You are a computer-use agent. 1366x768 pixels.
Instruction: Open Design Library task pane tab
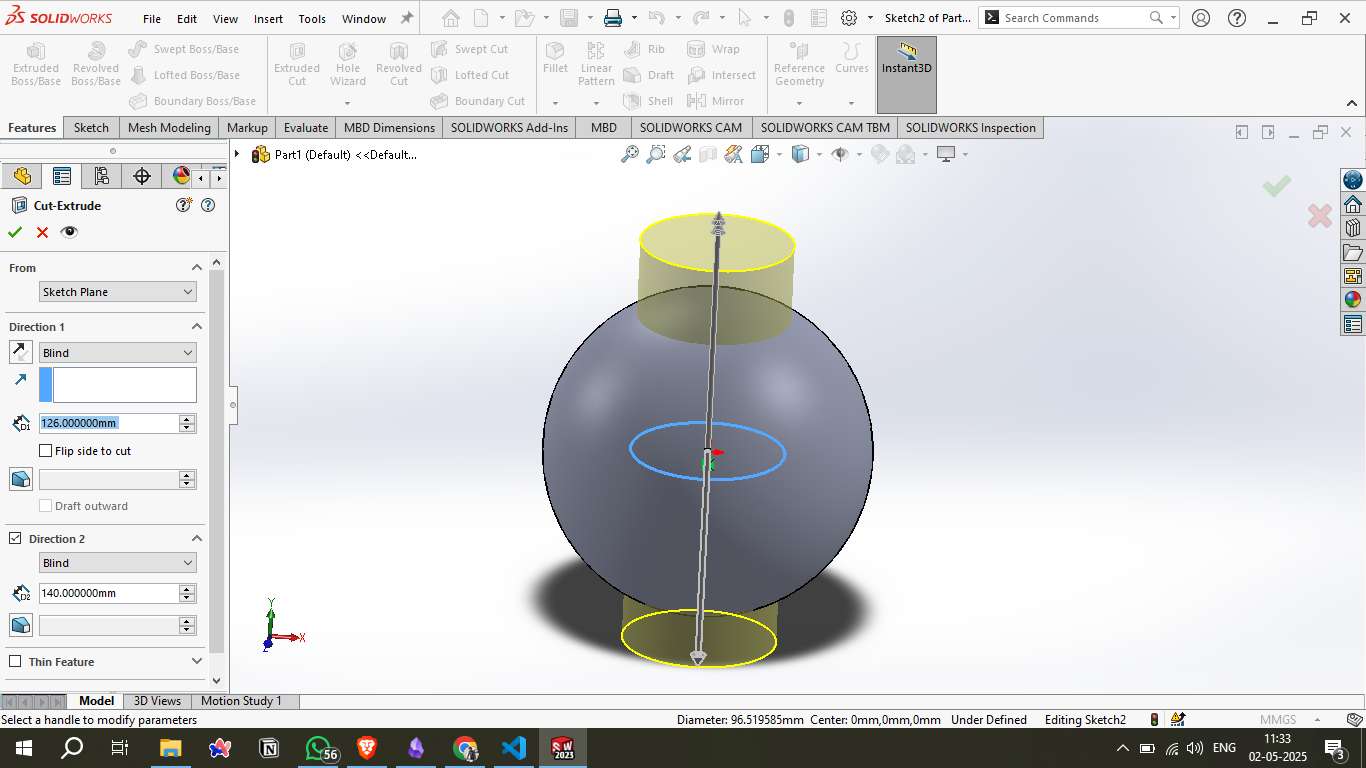tap(1353, 228)
